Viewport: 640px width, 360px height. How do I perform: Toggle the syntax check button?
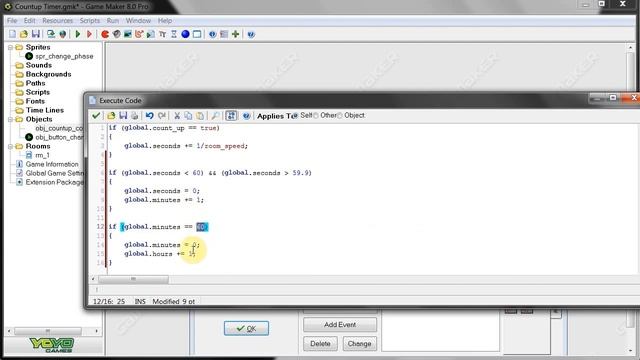tap(231, 116)
